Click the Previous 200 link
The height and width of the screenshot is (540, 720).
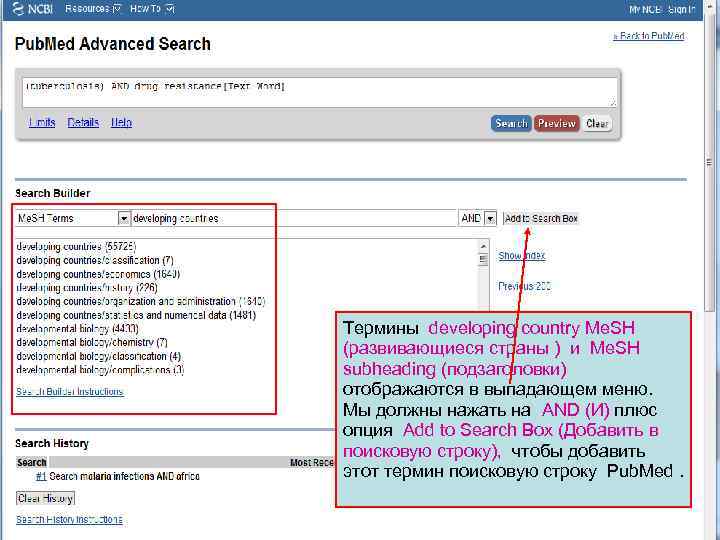coord(524,287)
